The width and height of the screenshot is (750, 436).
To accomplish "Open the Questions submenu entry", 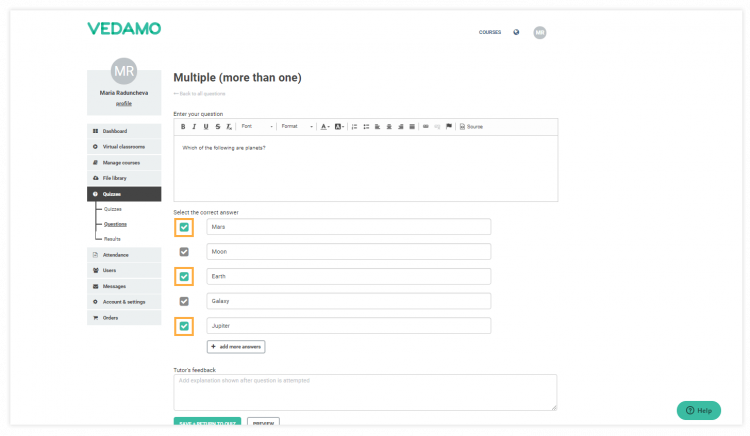I will (115, 224).
